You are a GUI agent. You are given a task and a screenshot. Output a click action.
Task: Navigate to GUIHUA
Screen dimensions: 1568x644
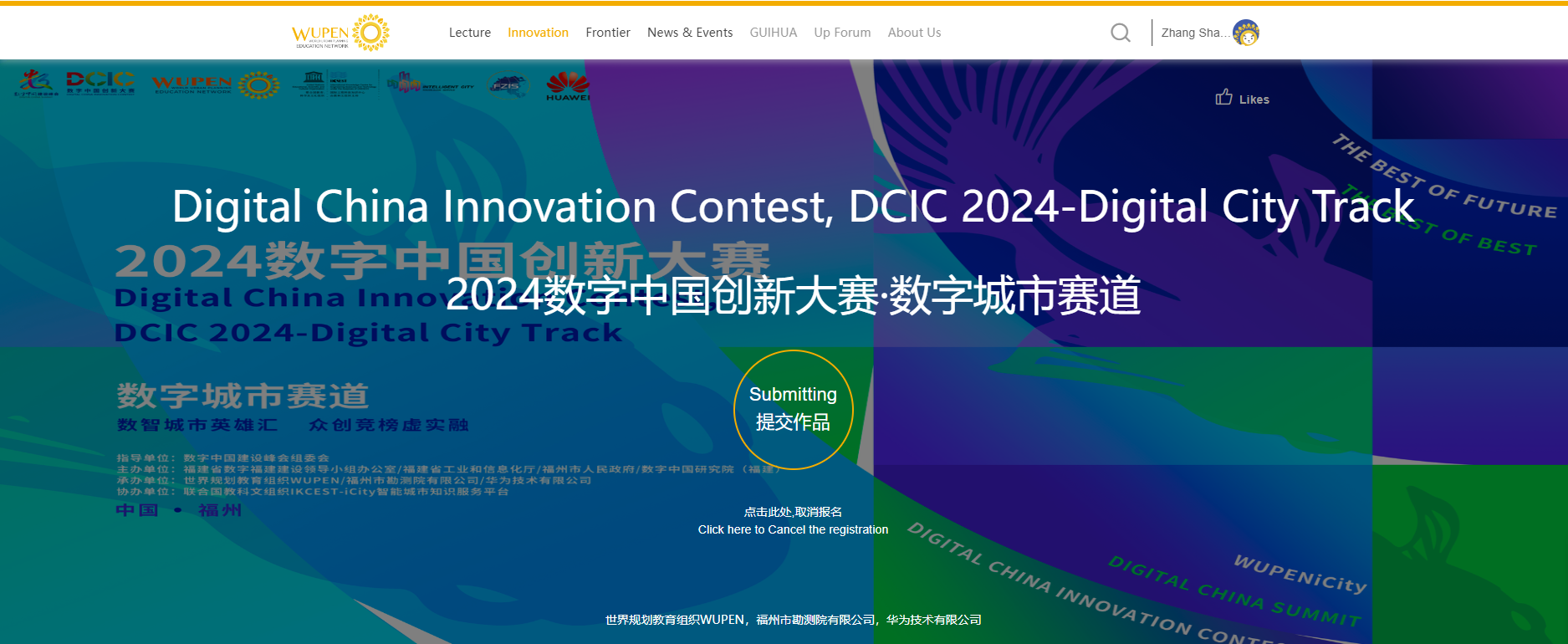point(773,33)
